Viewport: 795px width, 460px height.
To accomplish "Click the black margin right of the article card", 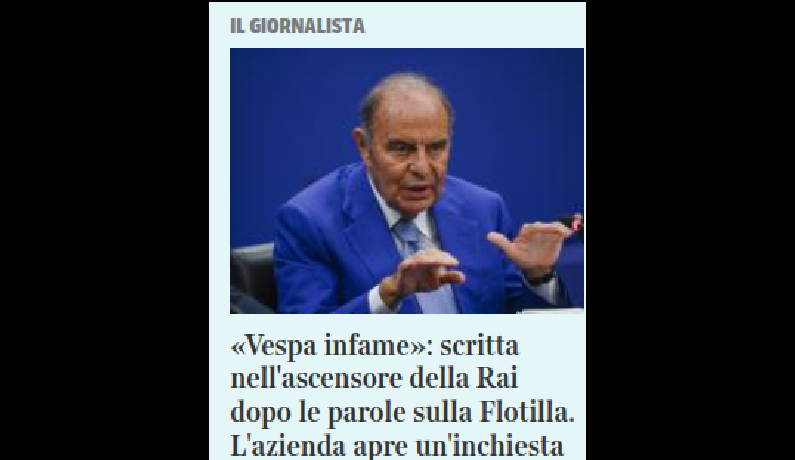I will pos(691,230).
